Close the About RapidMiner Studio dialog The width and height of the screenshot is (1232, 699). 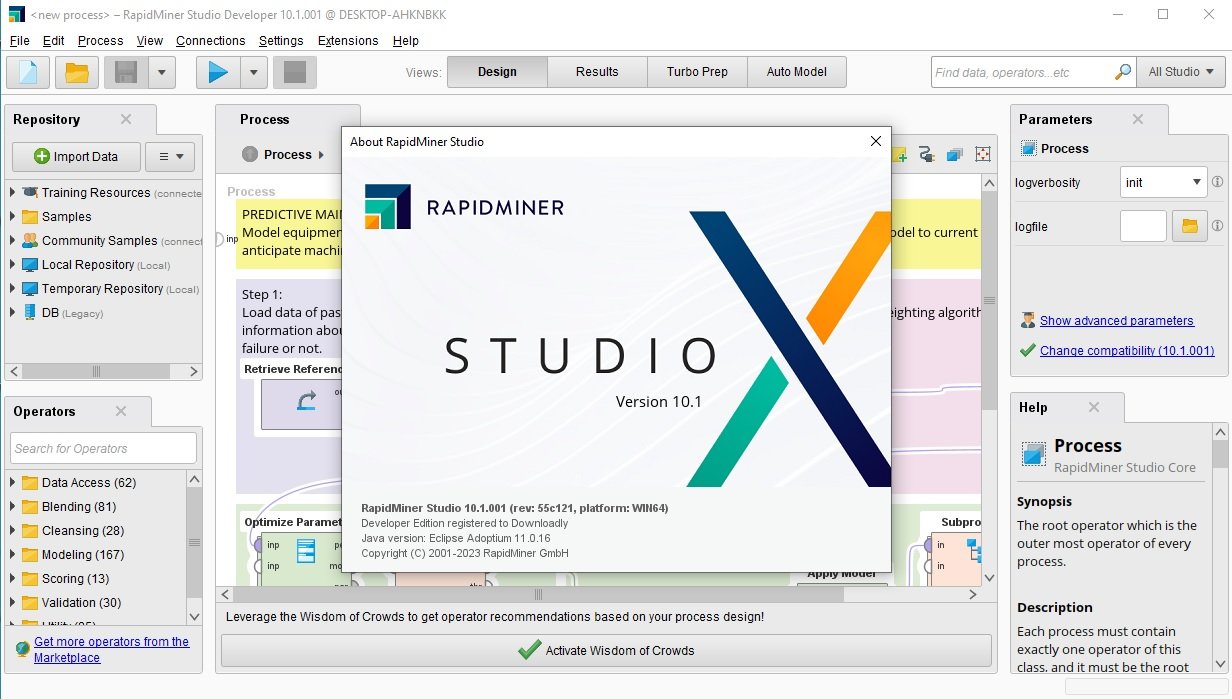tap(876, 142)
